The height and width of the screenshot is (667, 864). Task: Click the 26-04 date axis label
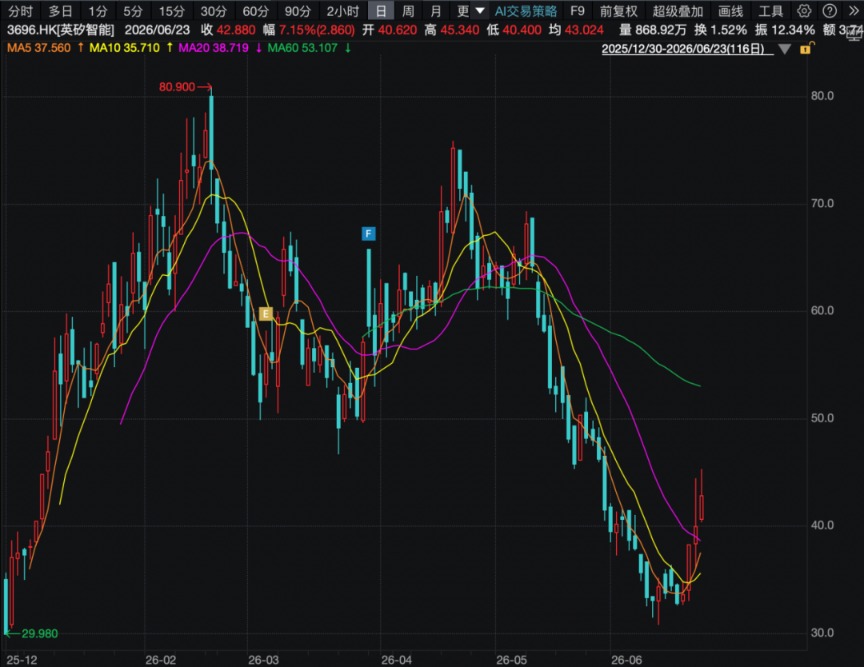coord(396,660)
